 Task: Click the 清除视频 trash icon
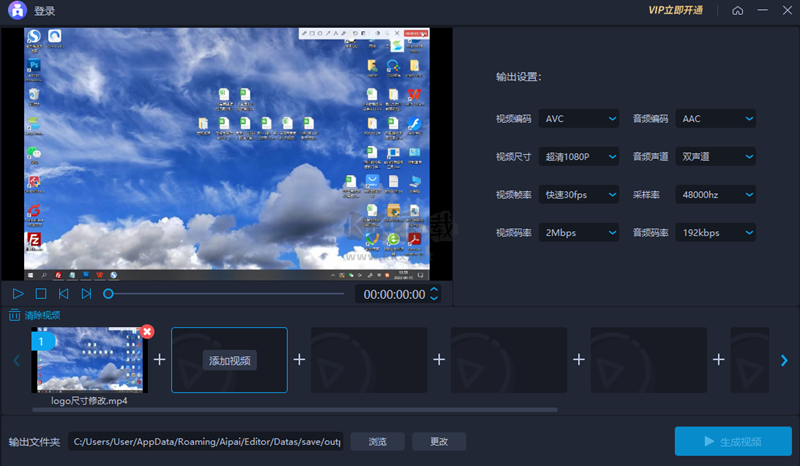[x=14, y=315]
